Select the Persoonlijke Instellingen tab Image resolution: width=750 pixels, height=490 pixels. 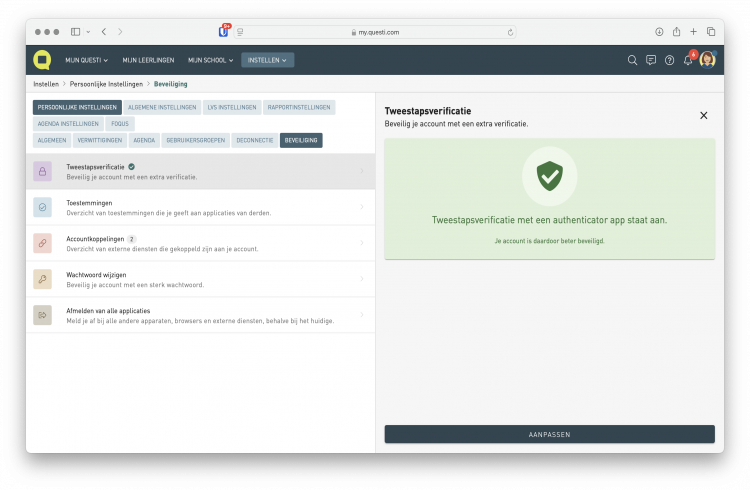(x=77, y=107)
